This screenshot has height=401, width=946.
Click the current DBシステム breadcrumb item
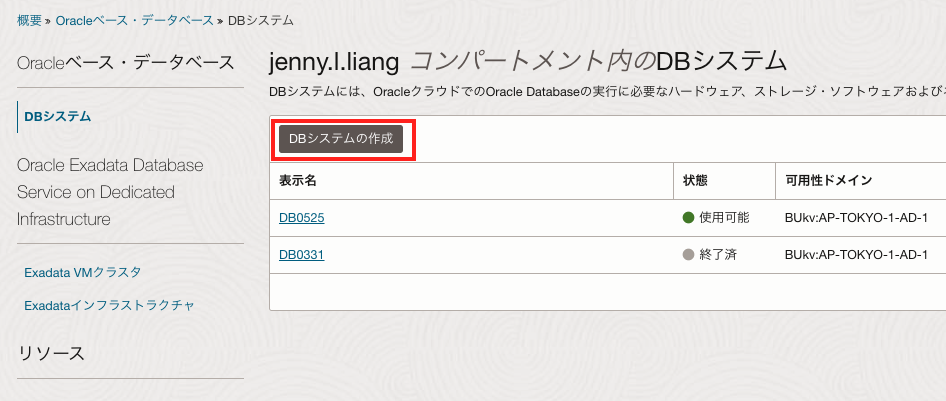[262, 20]
